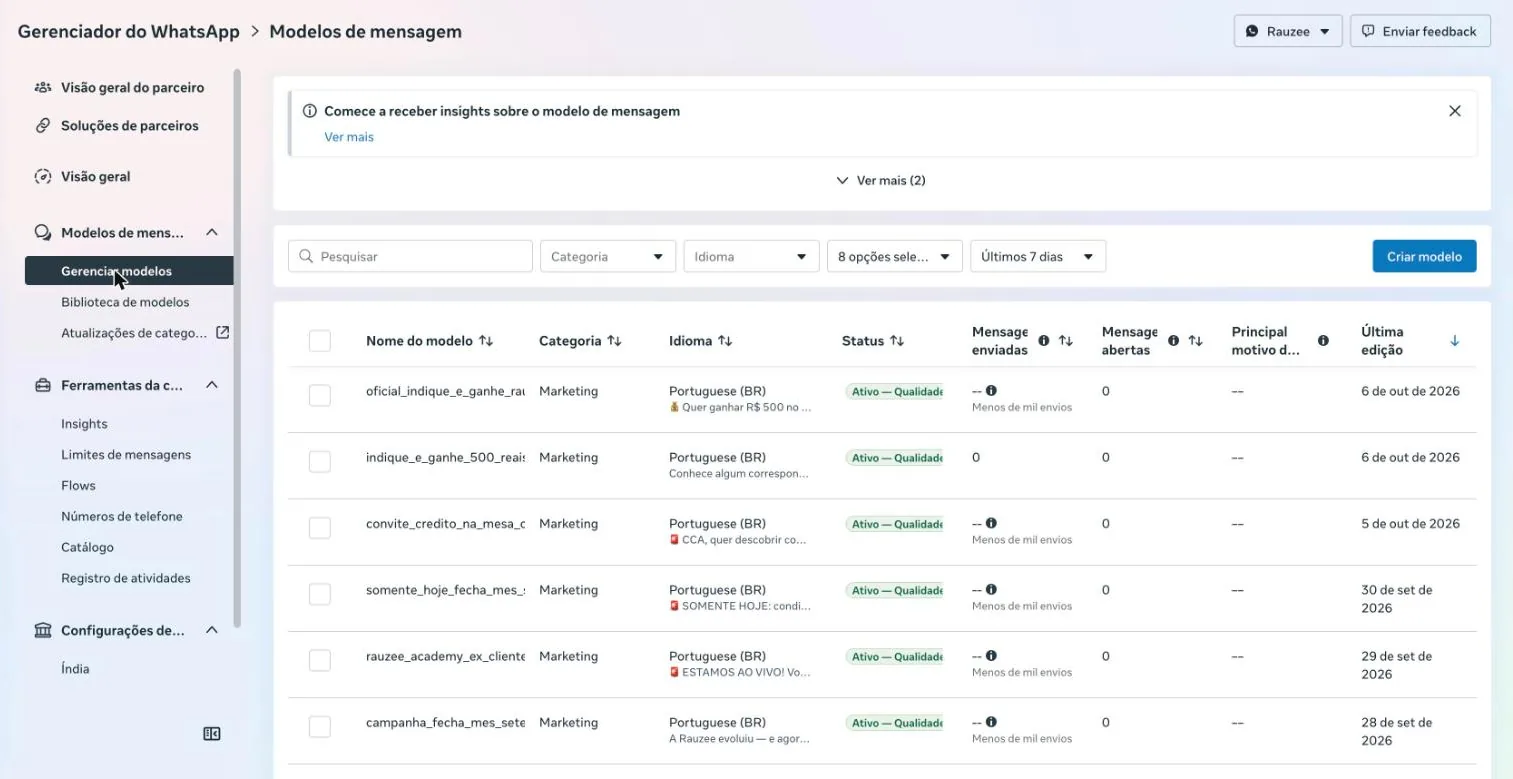This screenshot has height=779, width=1513.
Task: Sort table by Categoria arrows
Action: (x=614, y=341)
